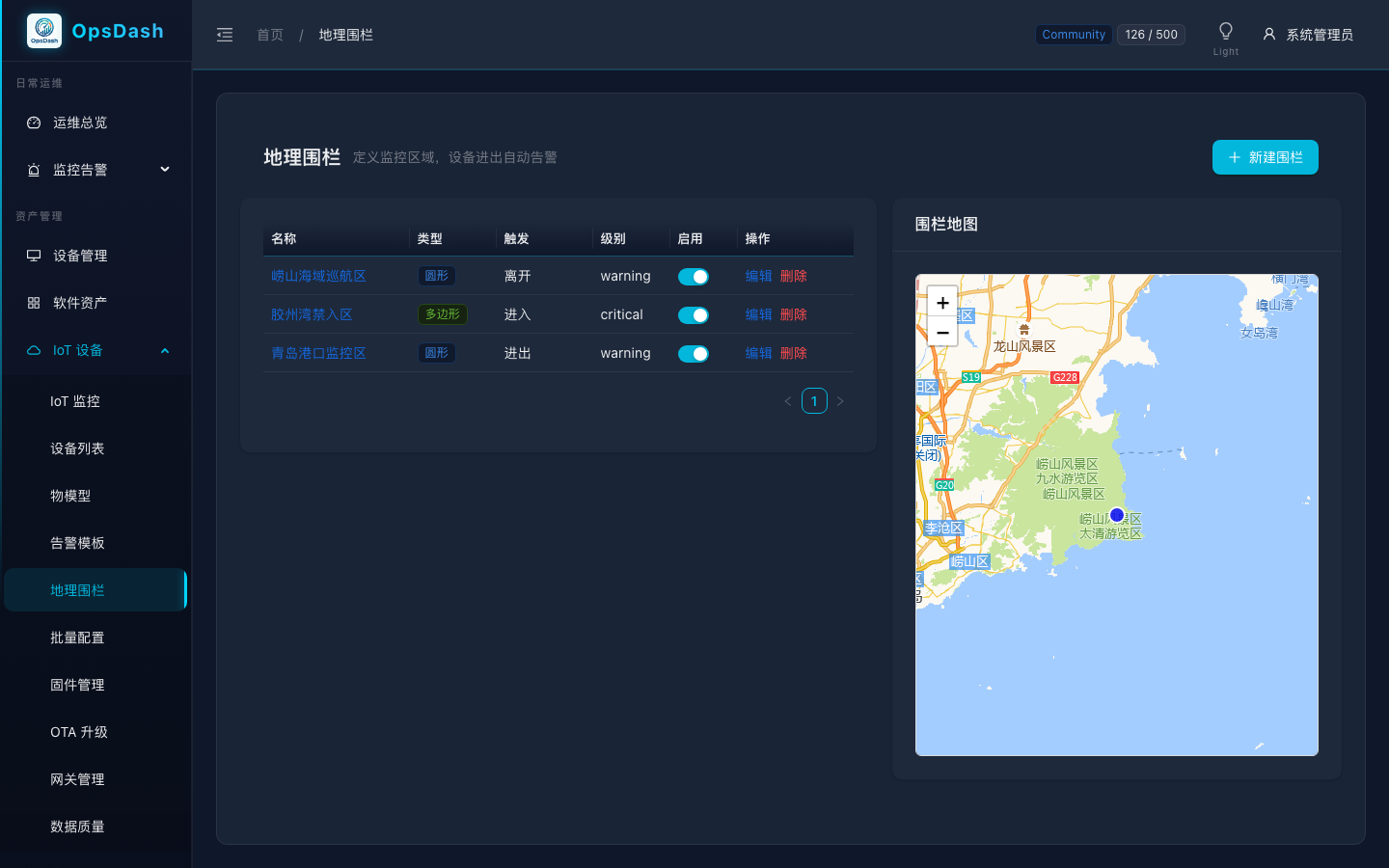Collapse the IoT 设备 submenu chevron
1389x868 pixels.
click(165, 350)
